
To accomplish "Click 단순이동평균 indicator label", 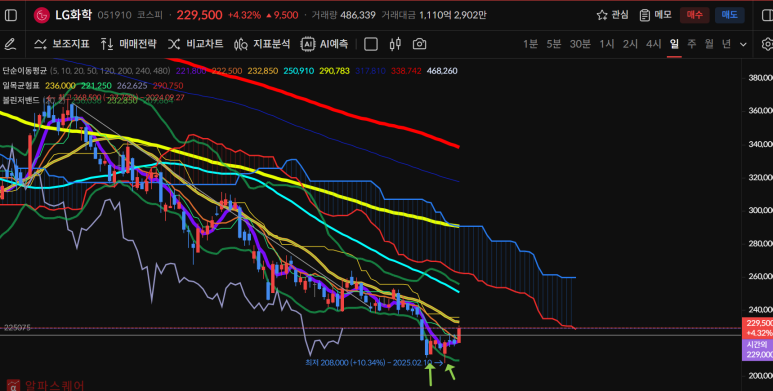I will (x=25, y=71).
